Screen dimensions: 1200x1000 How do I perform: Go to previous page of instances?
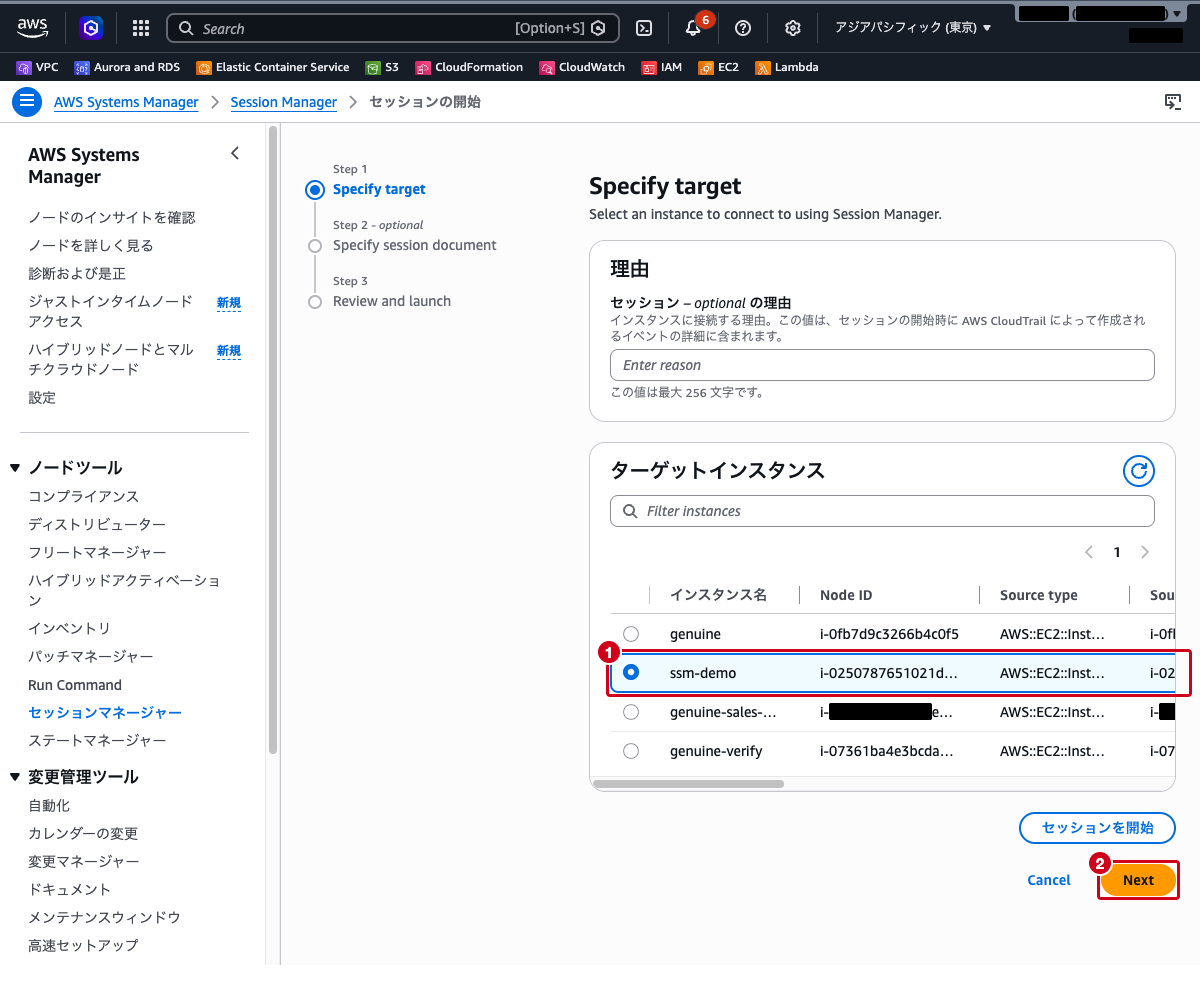(1089, 552)
